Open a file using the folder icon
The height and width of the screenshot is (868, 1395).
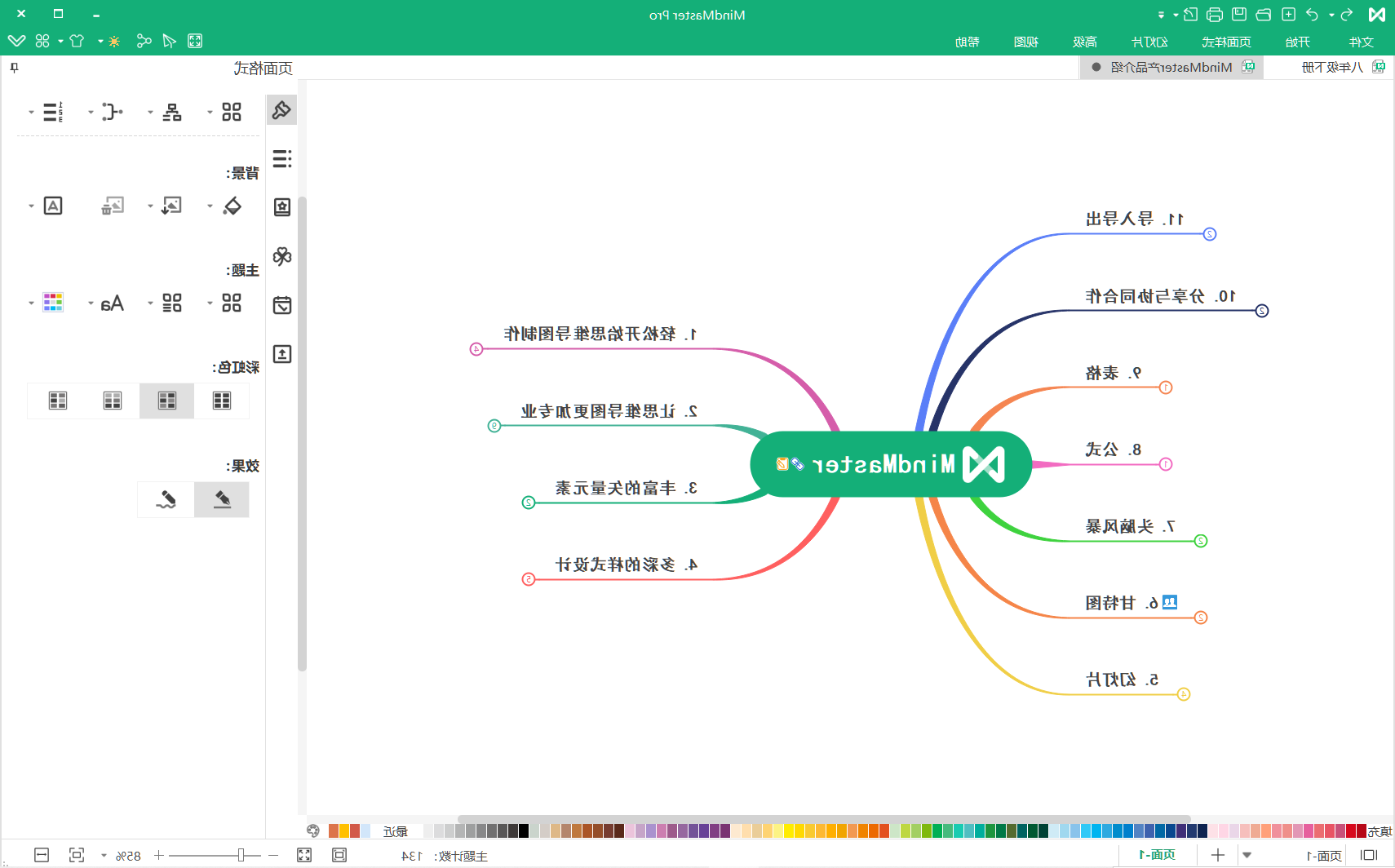[1264, 15]
